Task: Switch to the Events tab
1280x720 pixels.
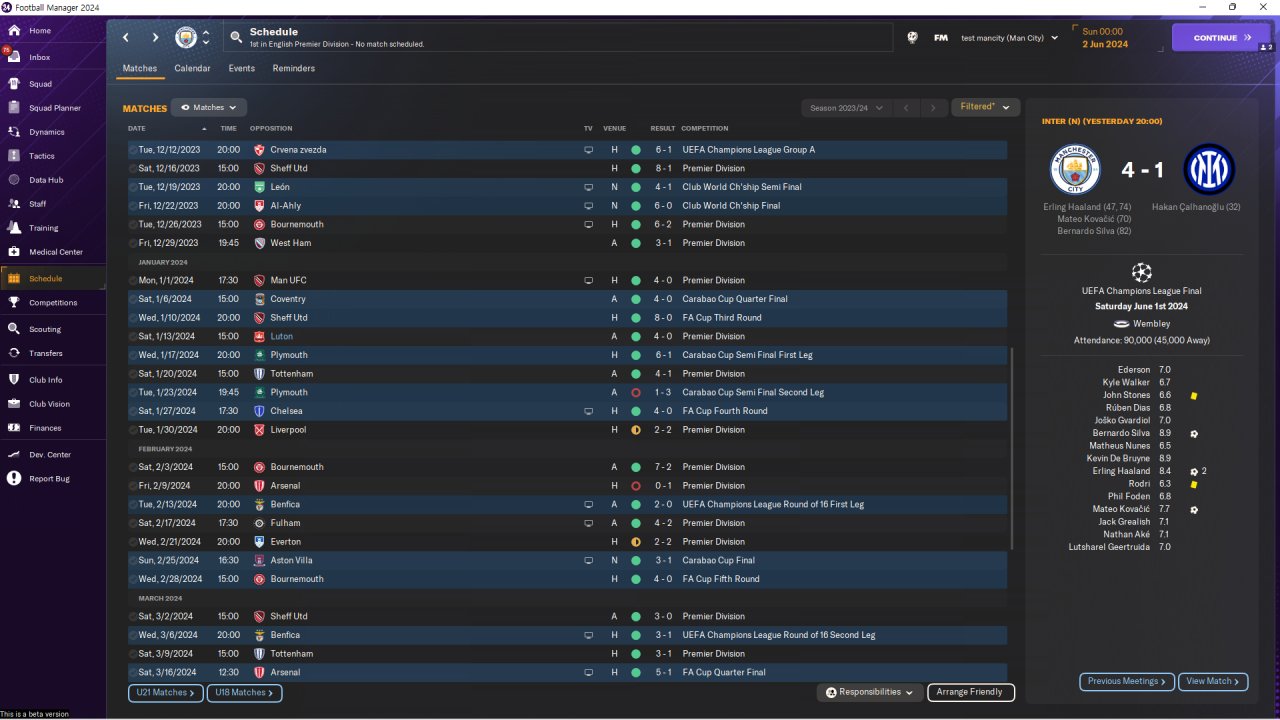Action: [x=242, y=69]
